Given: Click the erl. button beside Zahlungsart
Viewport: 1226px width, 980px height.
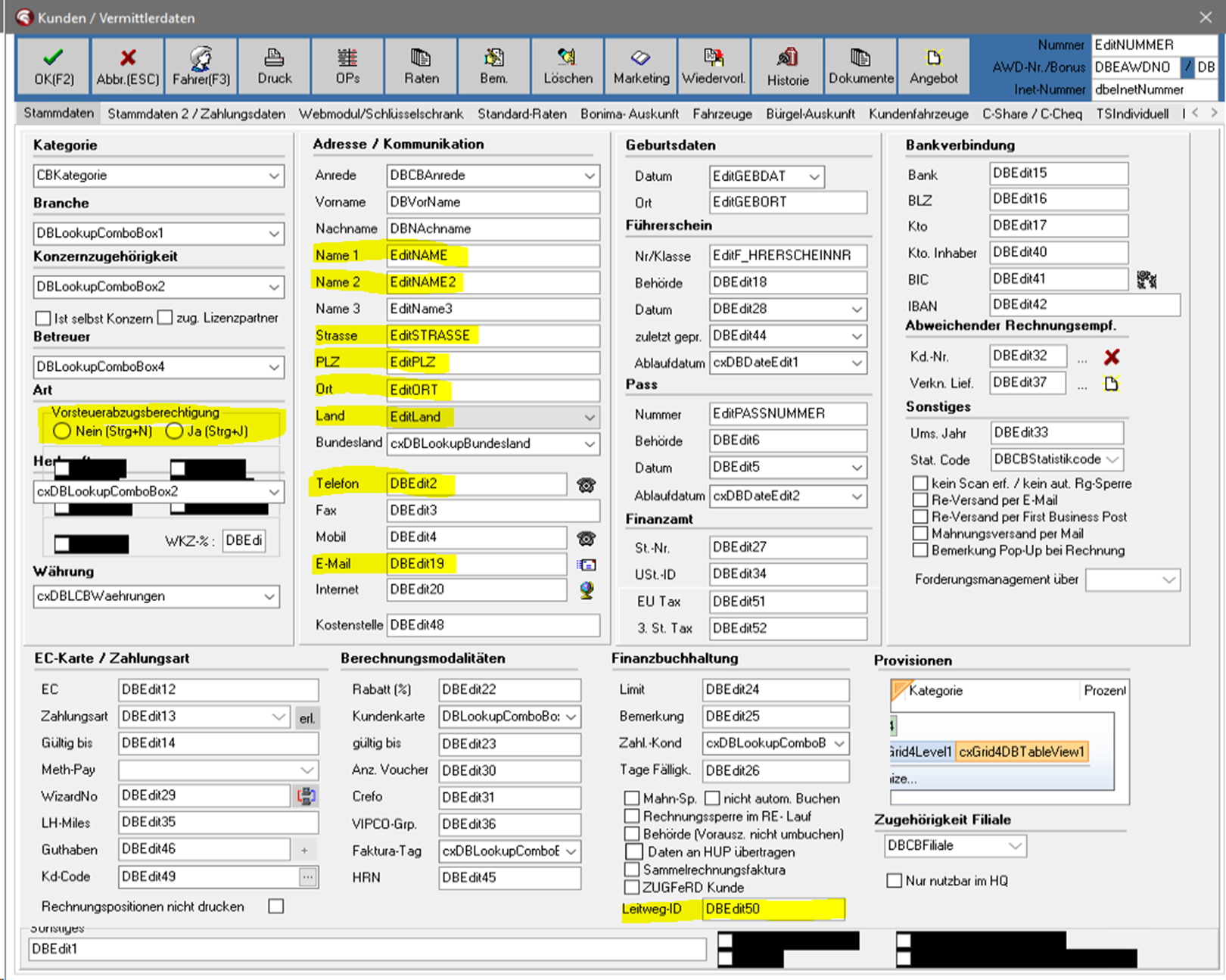Looking at the screenshot, I should (306, 718).
